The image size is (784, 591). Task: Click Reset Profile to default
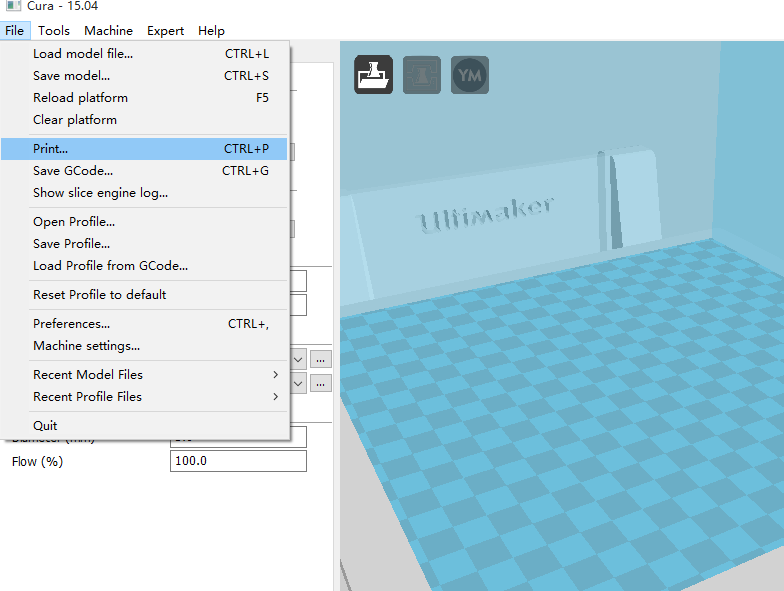coord(144,294)
